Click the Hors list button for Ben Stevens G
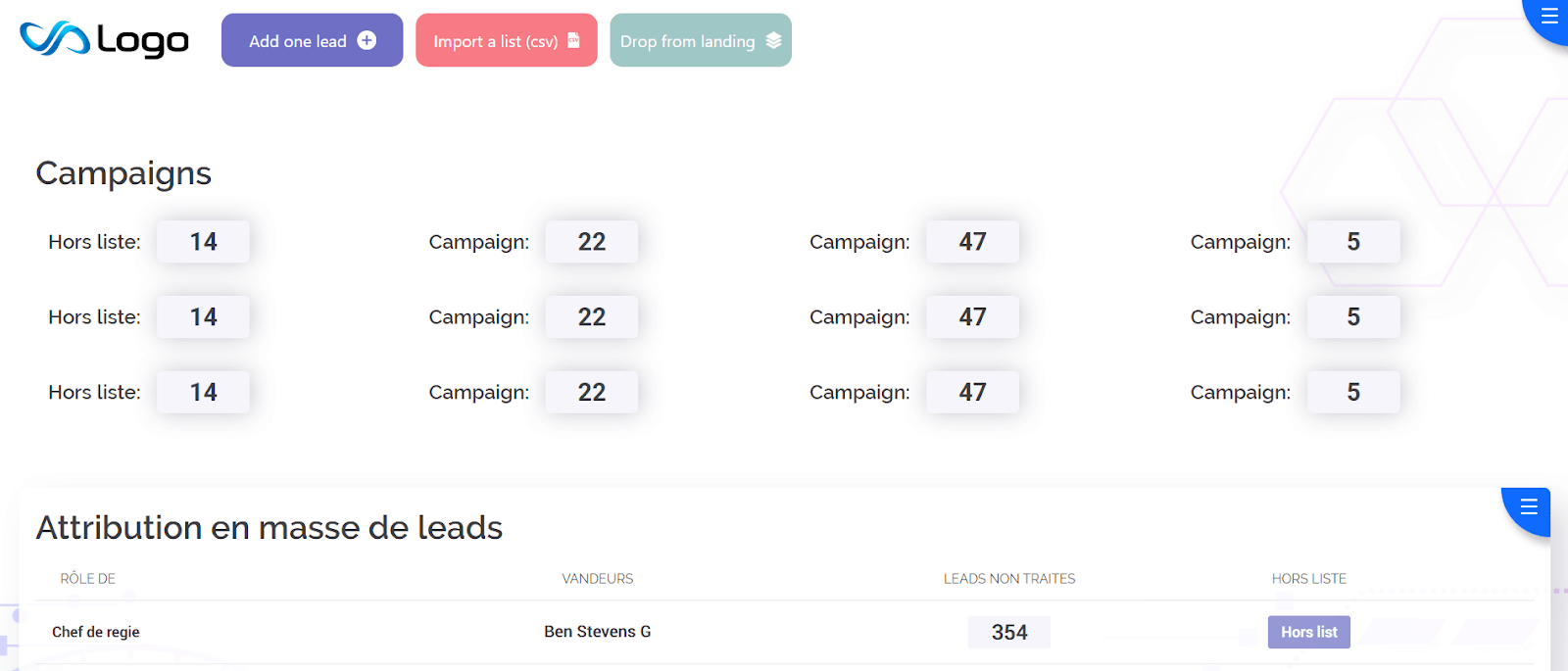The image size is (1568, 671). click(1308, 632)
